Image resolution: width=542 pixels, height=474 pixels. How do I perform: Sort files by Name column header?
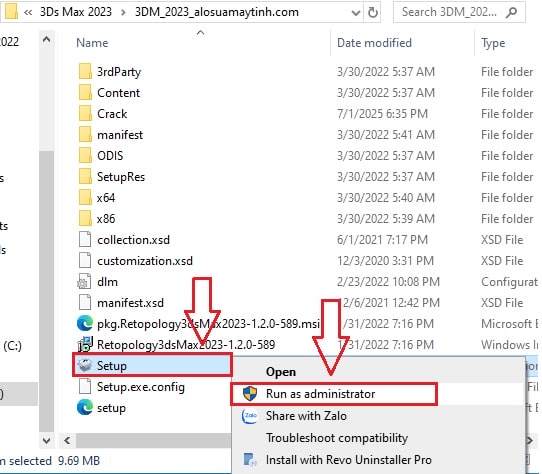point(92,43)
